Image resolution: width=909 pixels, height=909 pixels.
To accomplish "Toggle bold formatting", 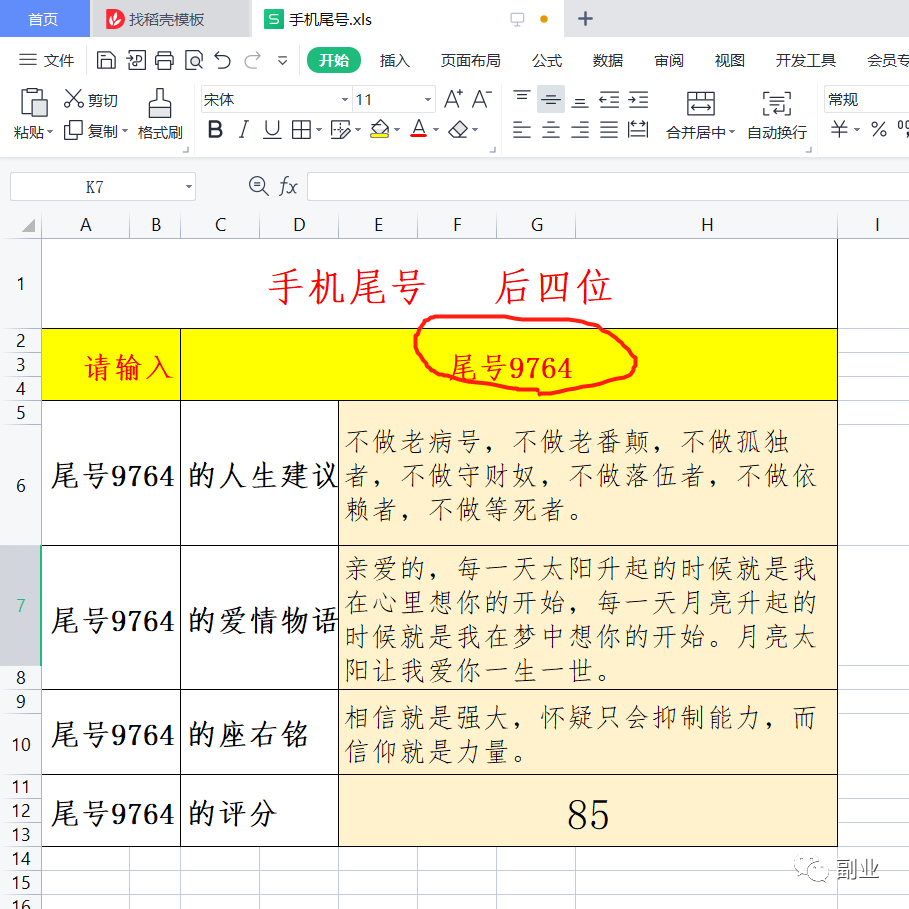I will pyautogui.click(x=216, y=130).
